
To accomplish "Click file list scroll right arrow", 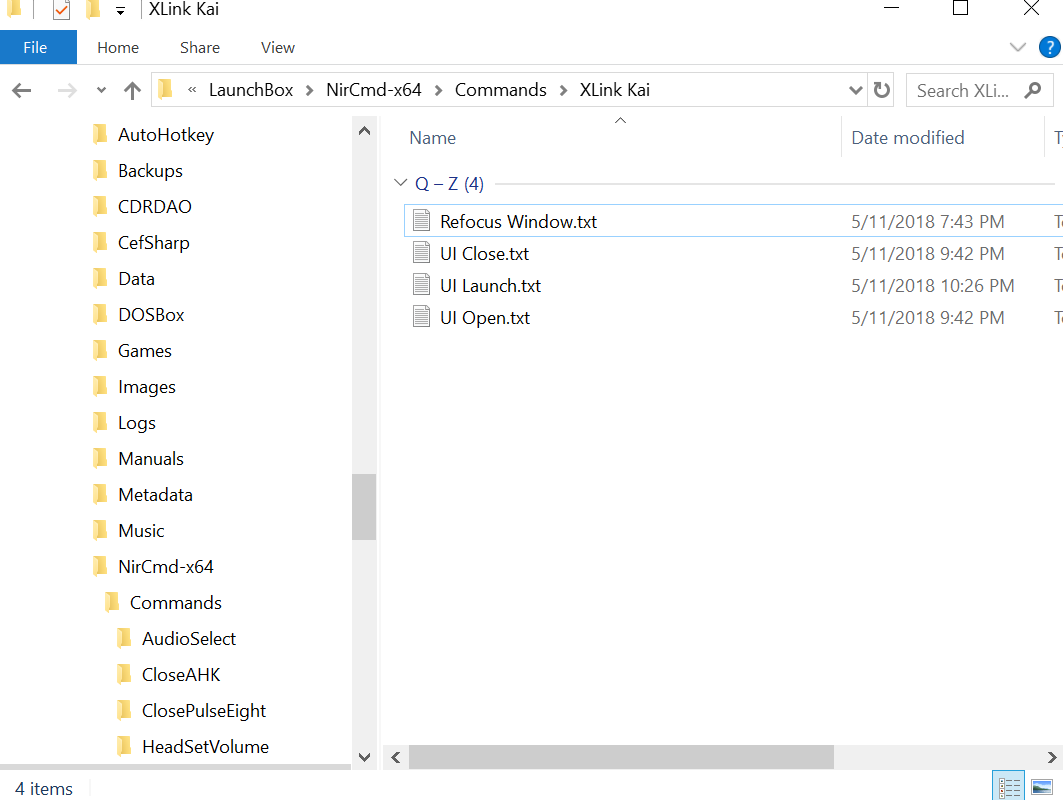I will coord(1051,757).
